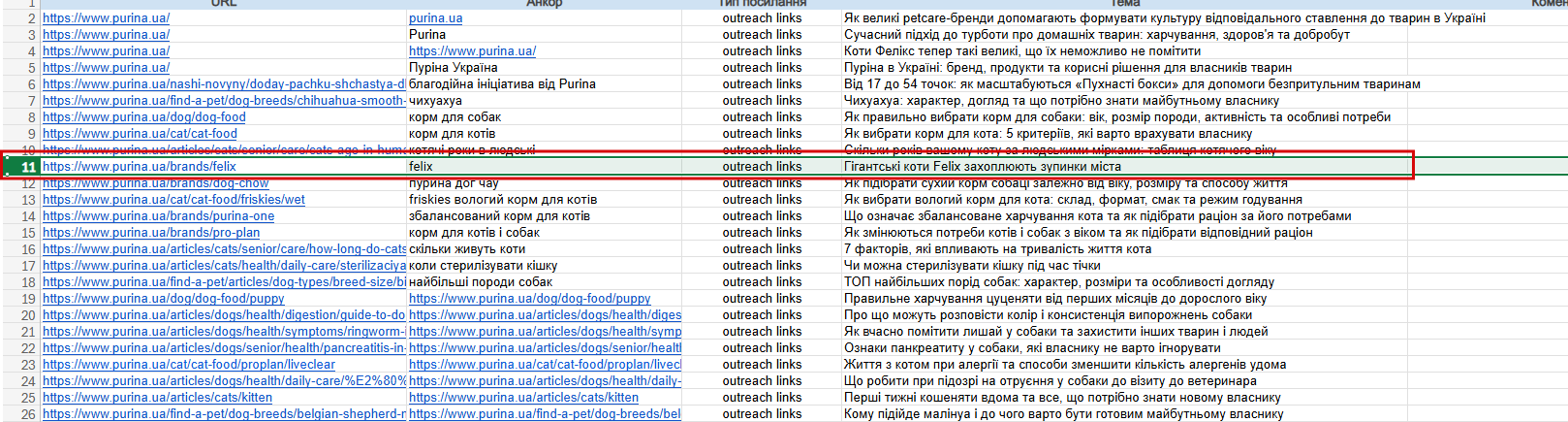Open the proplan/liveclear link in the anchor column
The width and height of the screenshot is (1568, 422).
point(545,365)
